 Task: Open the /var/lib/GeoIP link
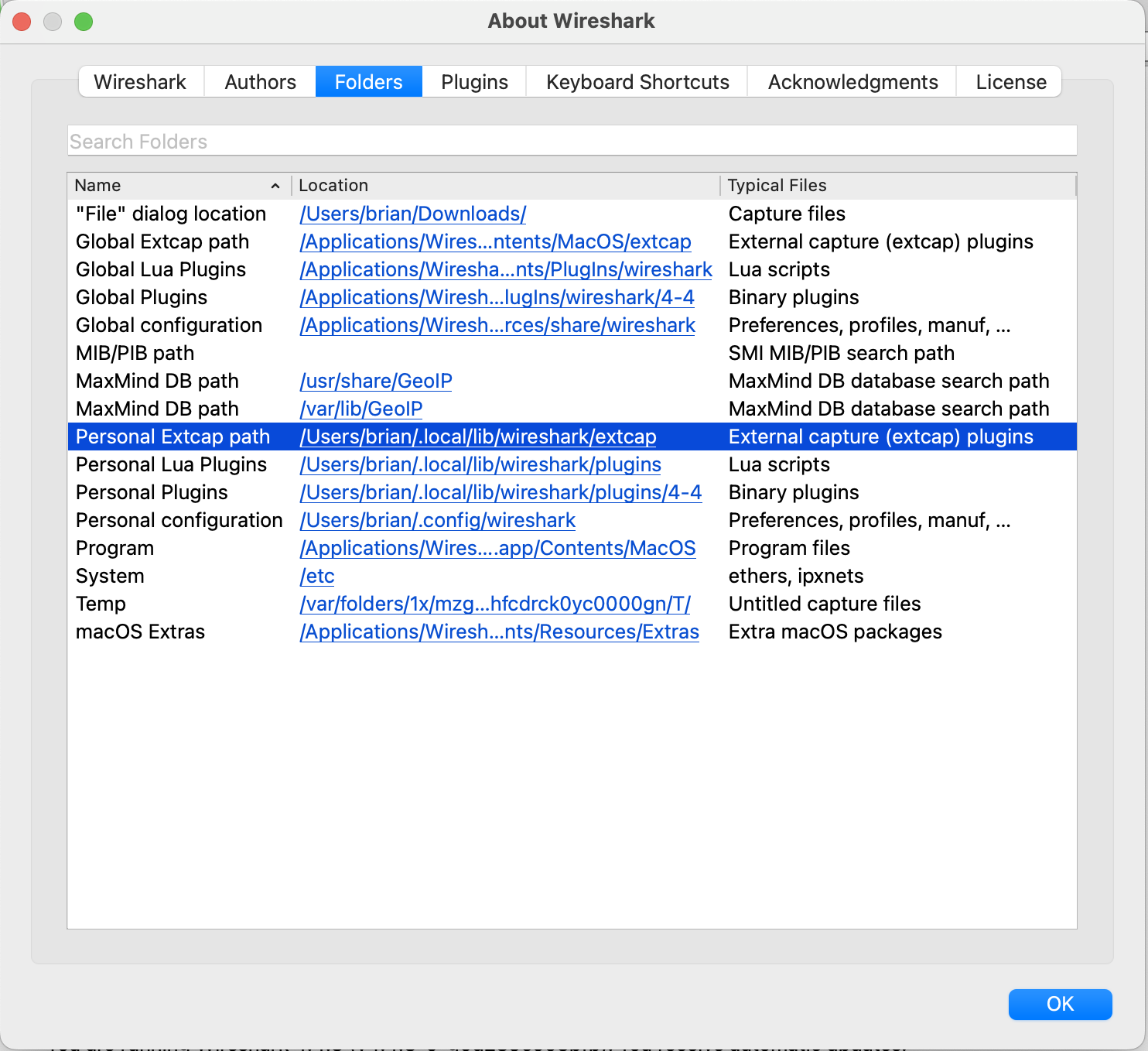pyautogui.click(x=361, y=409)
